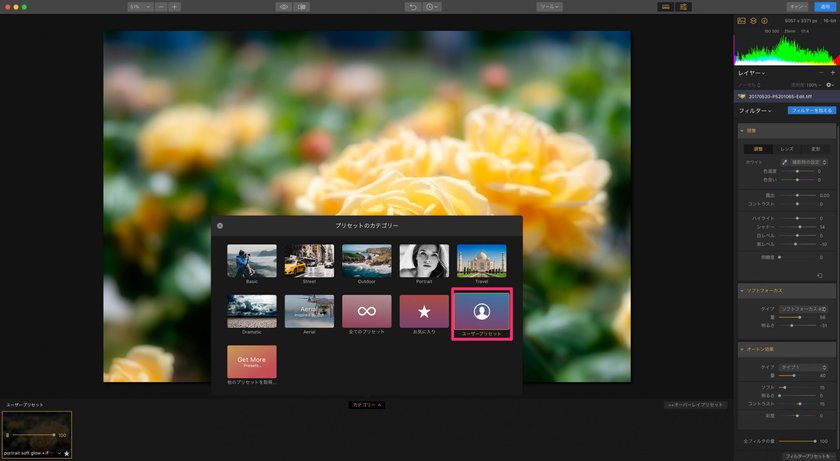Click the star favorites category icon
Viewport: 840px width, 461px height.
pos(424,311)
